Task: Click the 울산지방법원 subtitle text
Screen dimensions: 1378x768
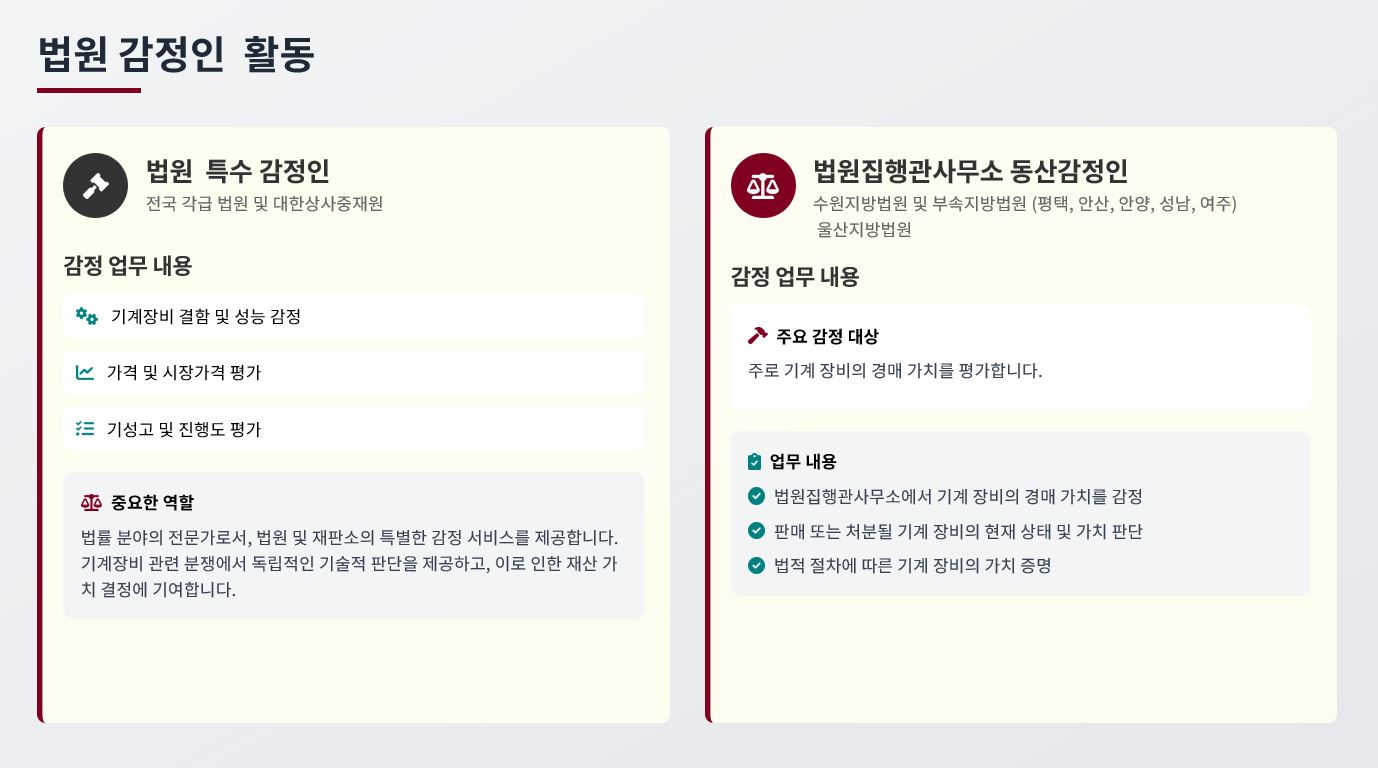Action: (864, 229)
